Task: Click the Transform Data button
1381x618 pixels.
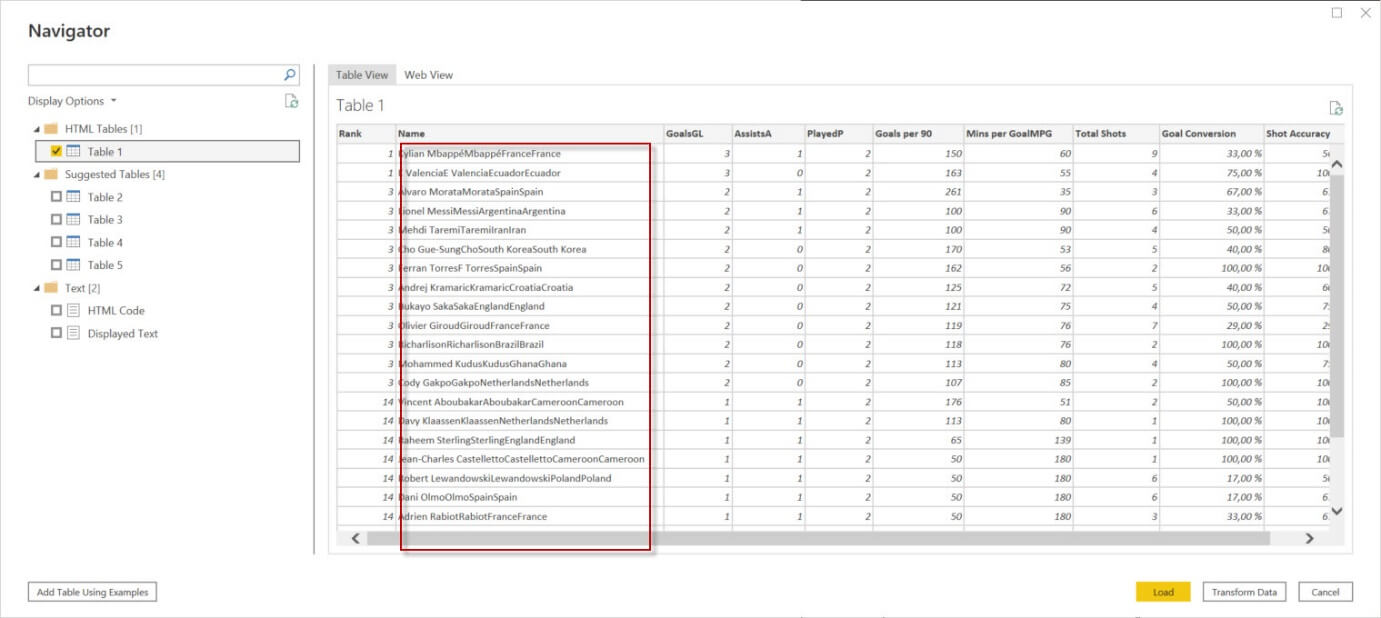Action: click(1244, 592)
